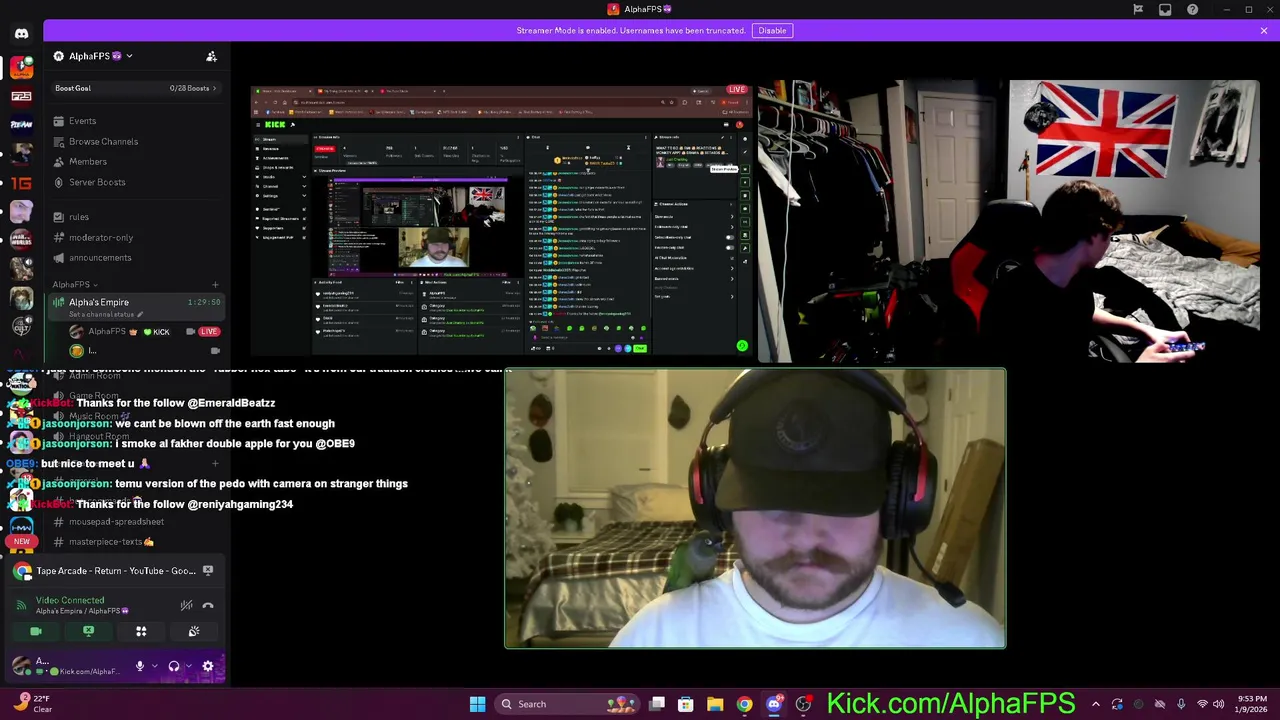Open Discord inbox icon in the title bar
1280x720 pixels.
tap(1165, 10)
